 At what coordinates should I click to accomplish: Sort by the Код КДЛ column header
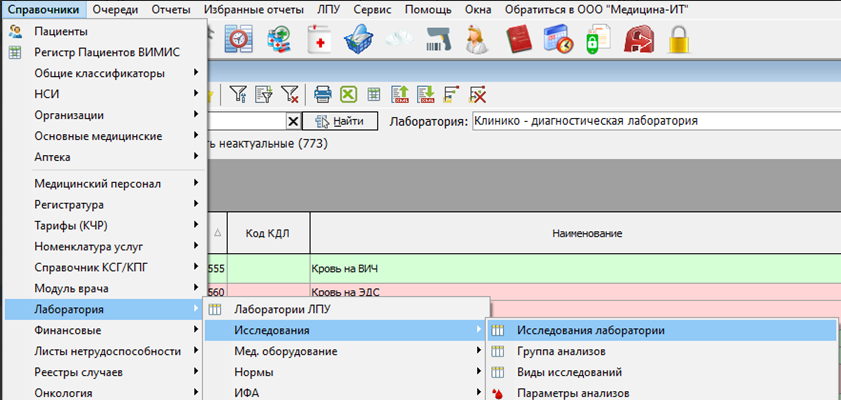click(x=269, y=233)
